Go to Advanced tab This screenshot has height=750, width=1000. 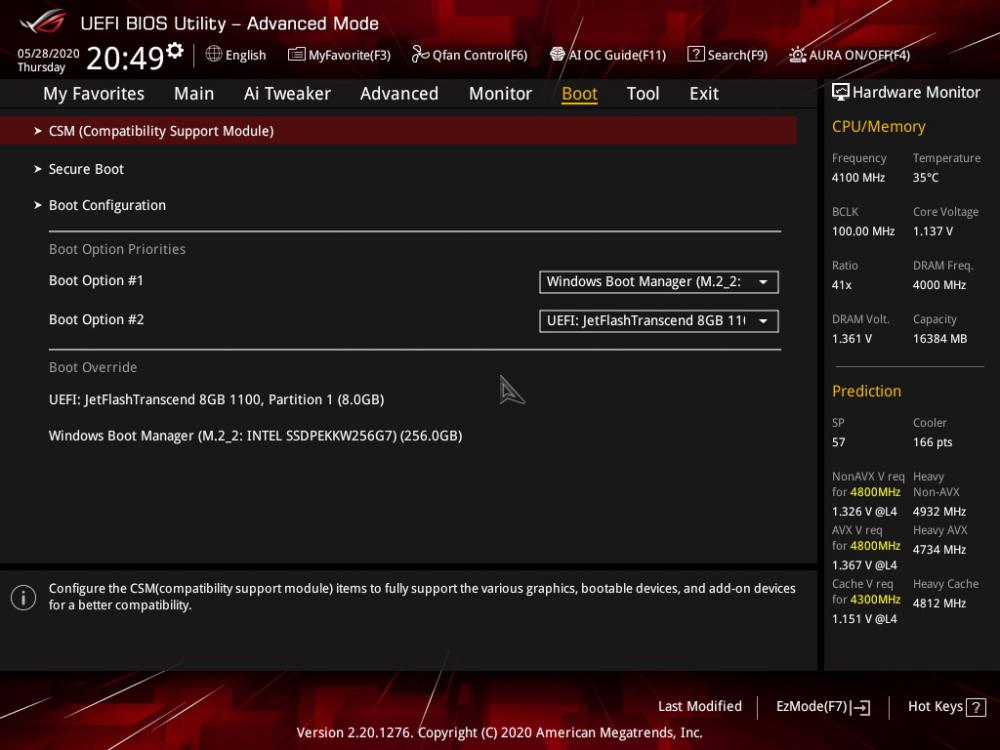point(399,94)
